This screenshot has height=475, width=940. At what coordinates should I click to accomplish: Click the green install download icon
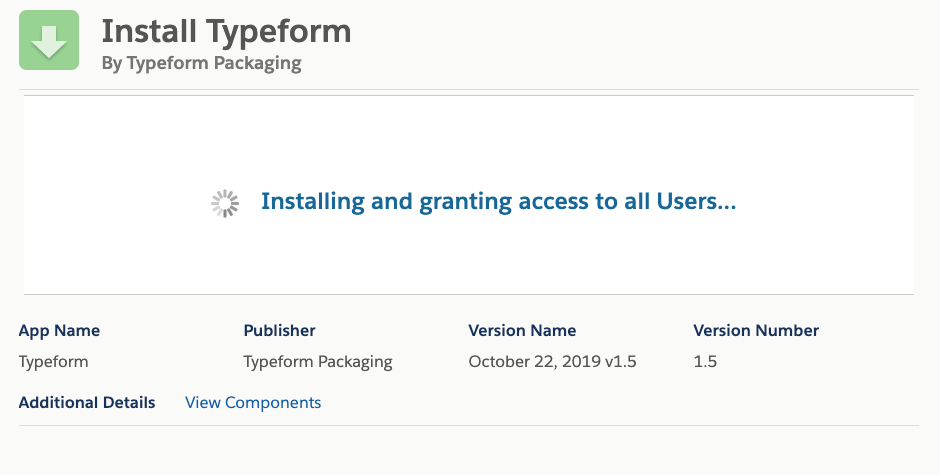point(49,40)
